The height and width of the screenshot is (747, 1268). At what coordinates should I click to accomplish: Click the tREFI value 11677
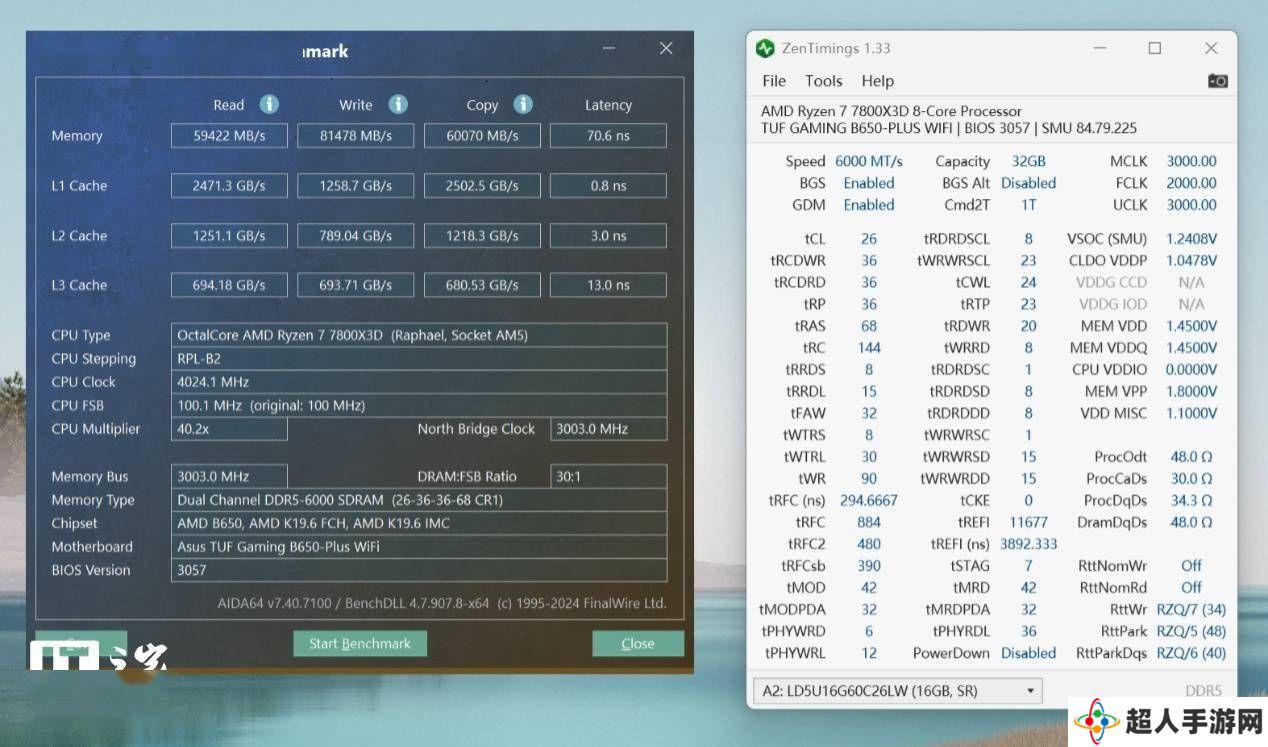tap(1028, 522)
